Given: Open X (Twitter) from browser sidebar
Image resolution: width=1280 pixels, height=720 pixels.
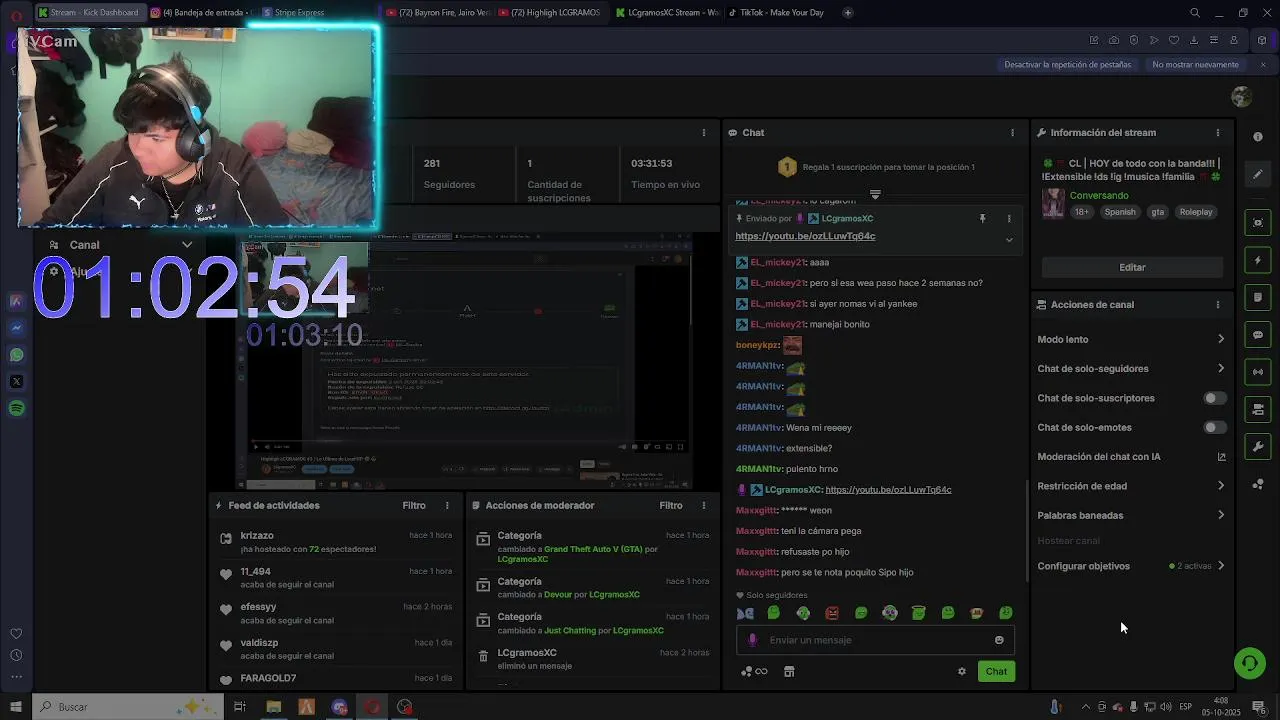Looking at the screenshot, I should coord(16,381).
